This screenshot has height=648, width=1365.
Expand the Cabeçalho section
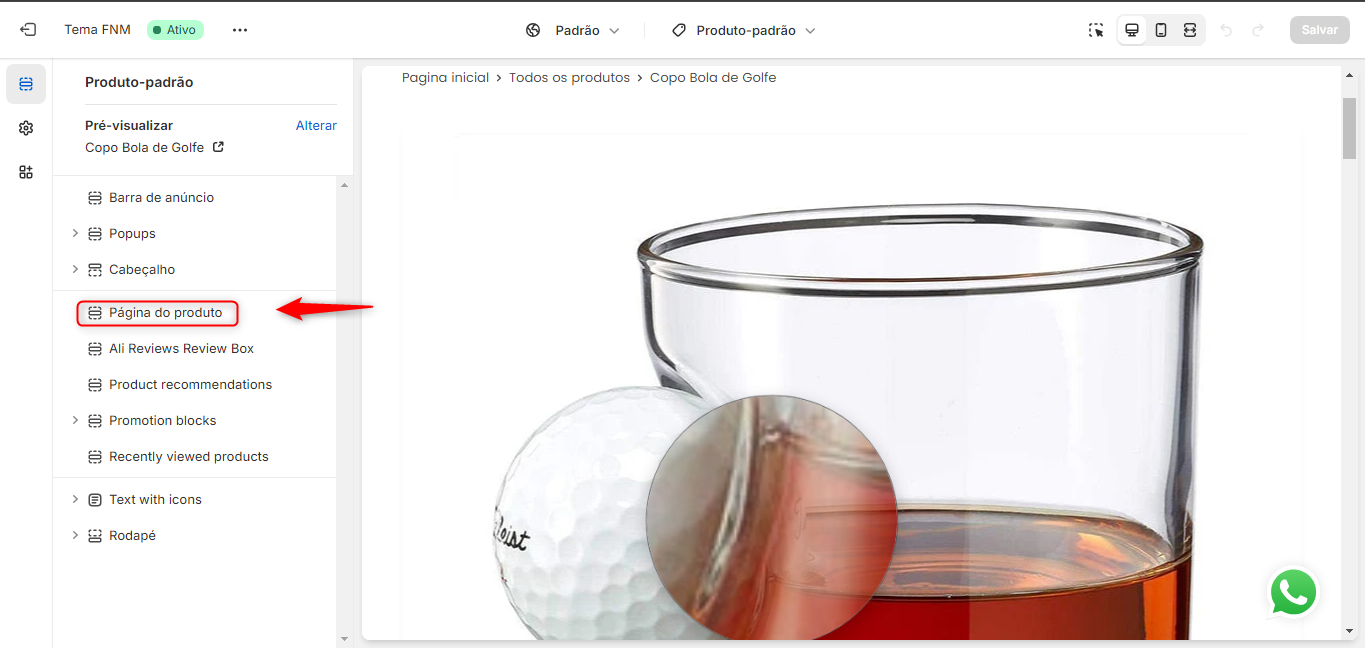coord(75,269)
